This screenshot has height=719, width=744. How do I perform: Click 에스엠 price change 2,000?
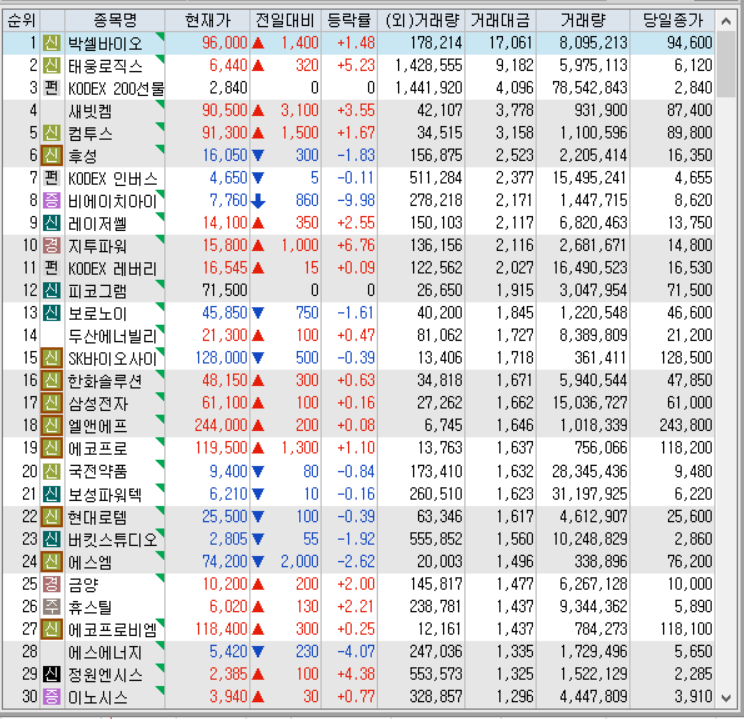click(299, 562)
